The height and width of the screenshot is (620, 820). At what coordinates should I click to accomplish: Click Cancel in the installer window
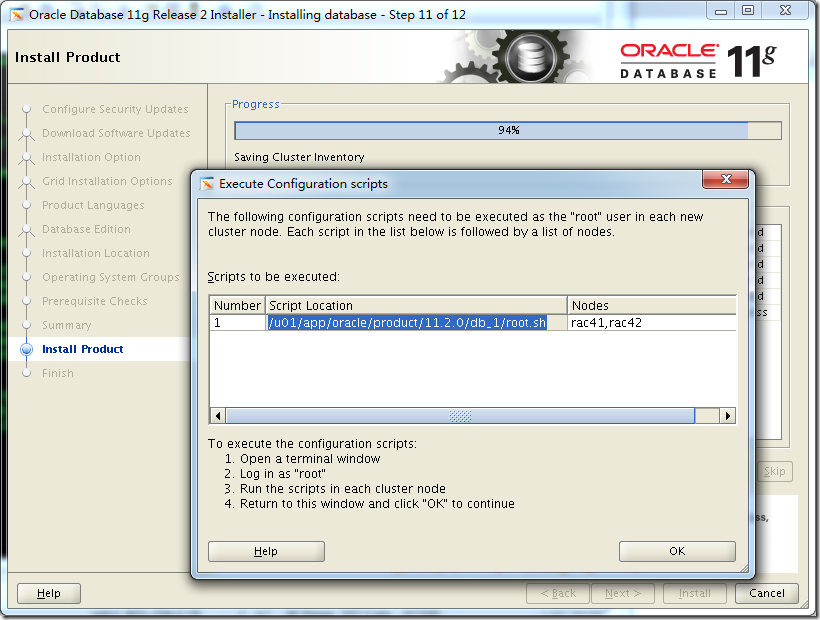[x=767, y=593]
